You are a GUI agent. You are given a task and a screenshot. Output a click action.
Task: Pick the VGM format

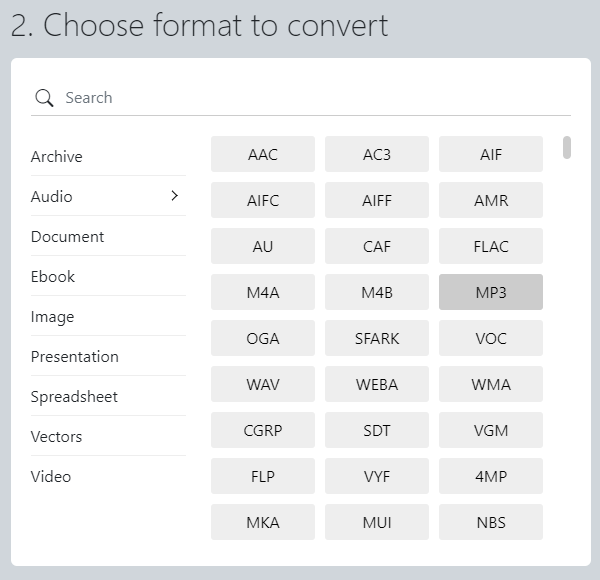[491, 430]
